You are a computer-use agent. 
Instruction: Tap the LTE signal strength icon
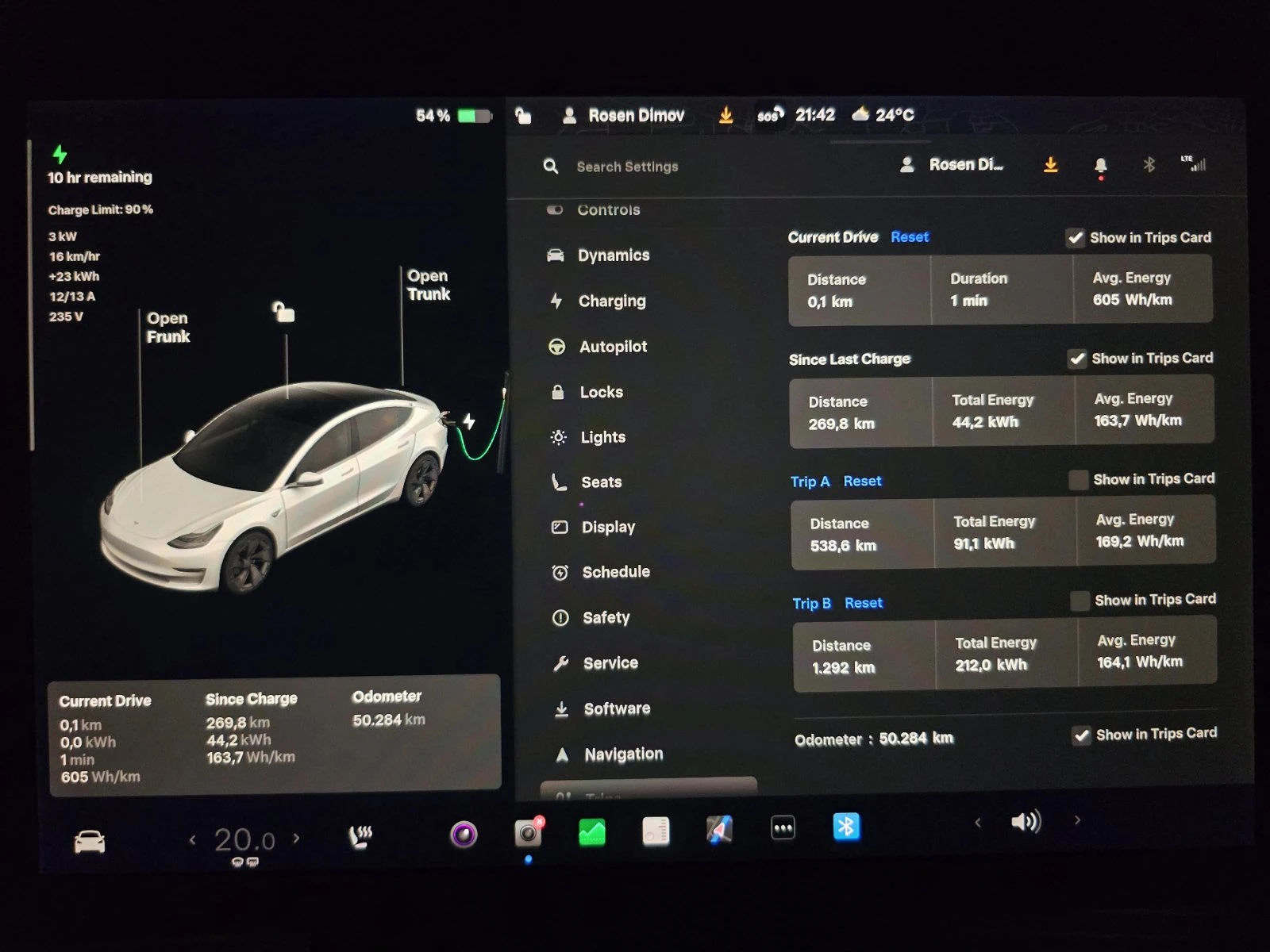point(1194,163)
